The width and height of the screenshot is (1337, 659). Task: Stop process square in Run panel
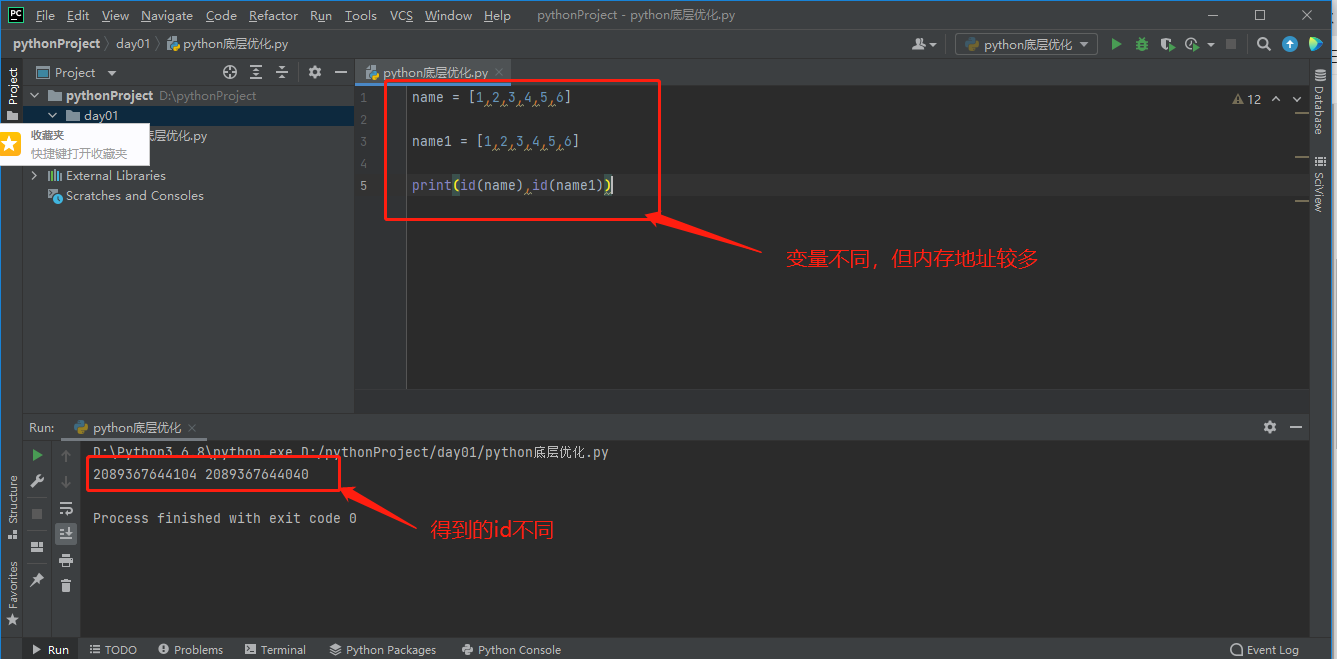coord(37,514)
